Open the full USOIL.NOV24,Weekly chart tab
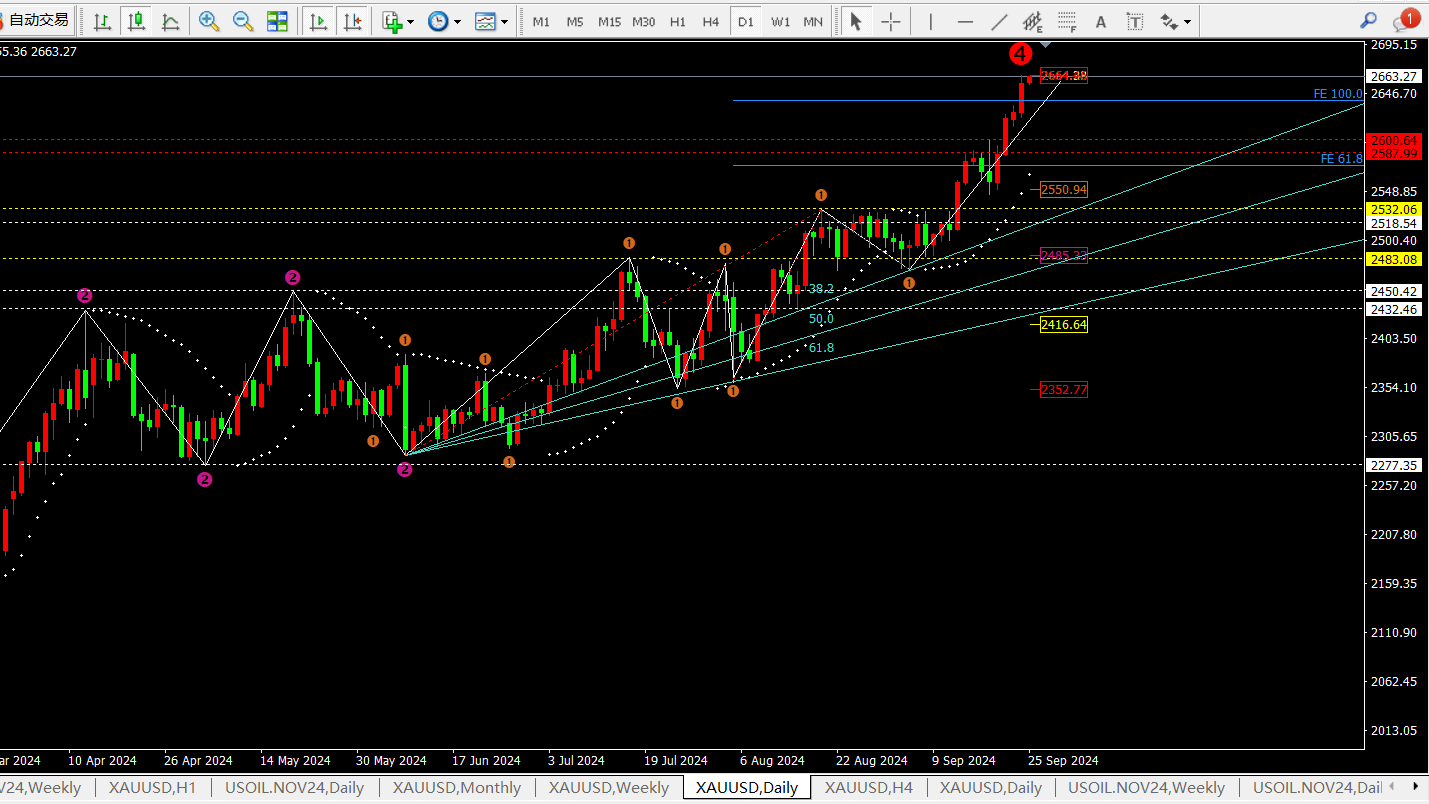The height and width of the screenshot is (804, 1429). [1146, 788]
